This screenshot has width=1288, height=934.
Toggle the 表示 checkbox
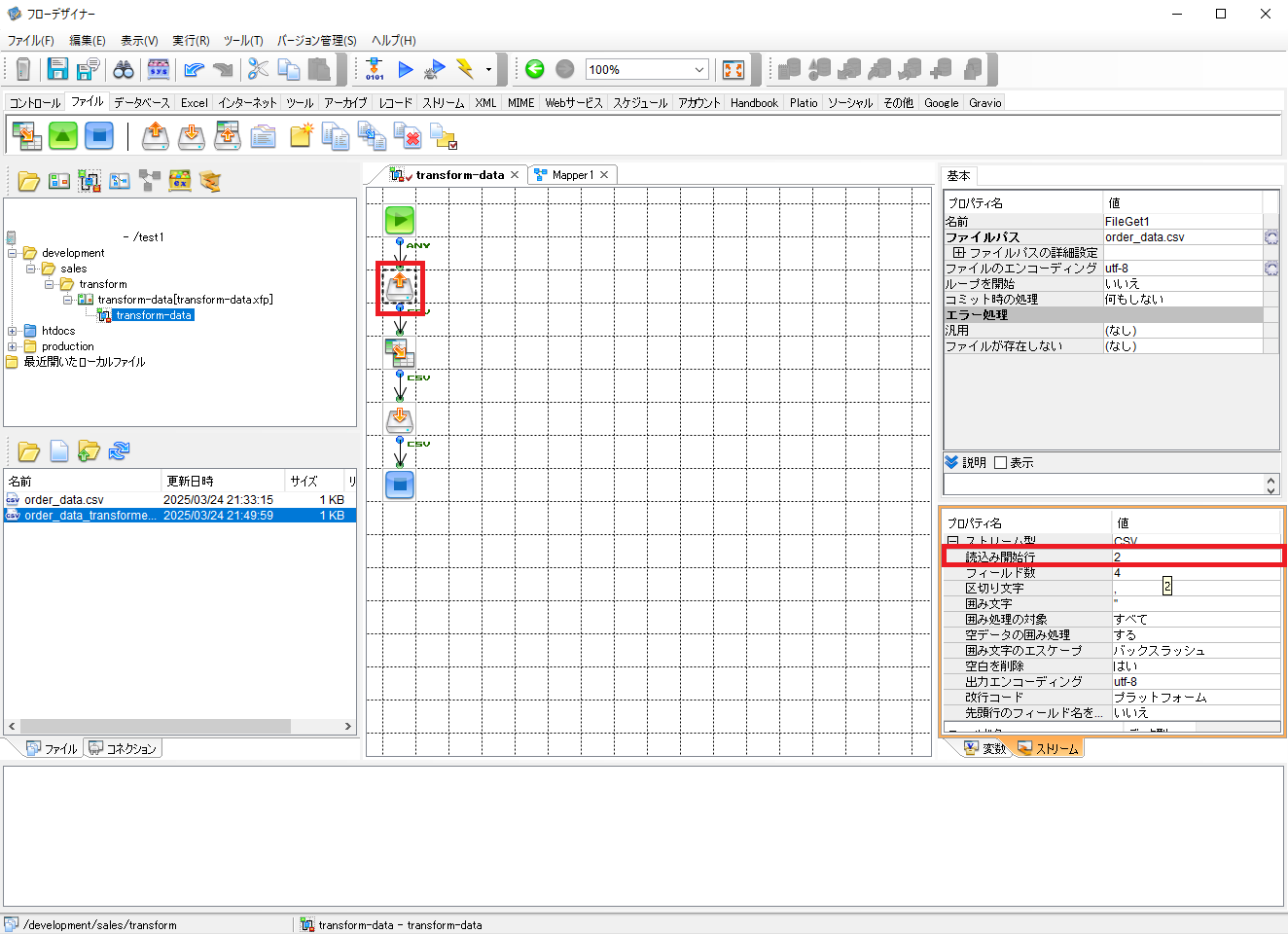click(x=1000, y=463)
